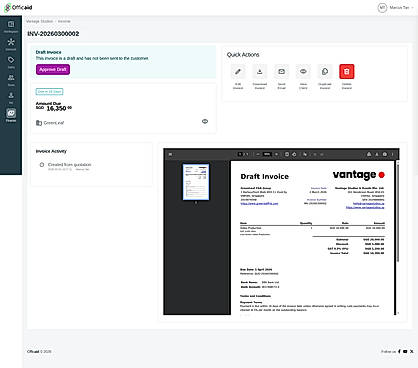Viewport: 418px width, 368px height.
Task: Click the Officaid logo
Action: [x=18, y=7]
